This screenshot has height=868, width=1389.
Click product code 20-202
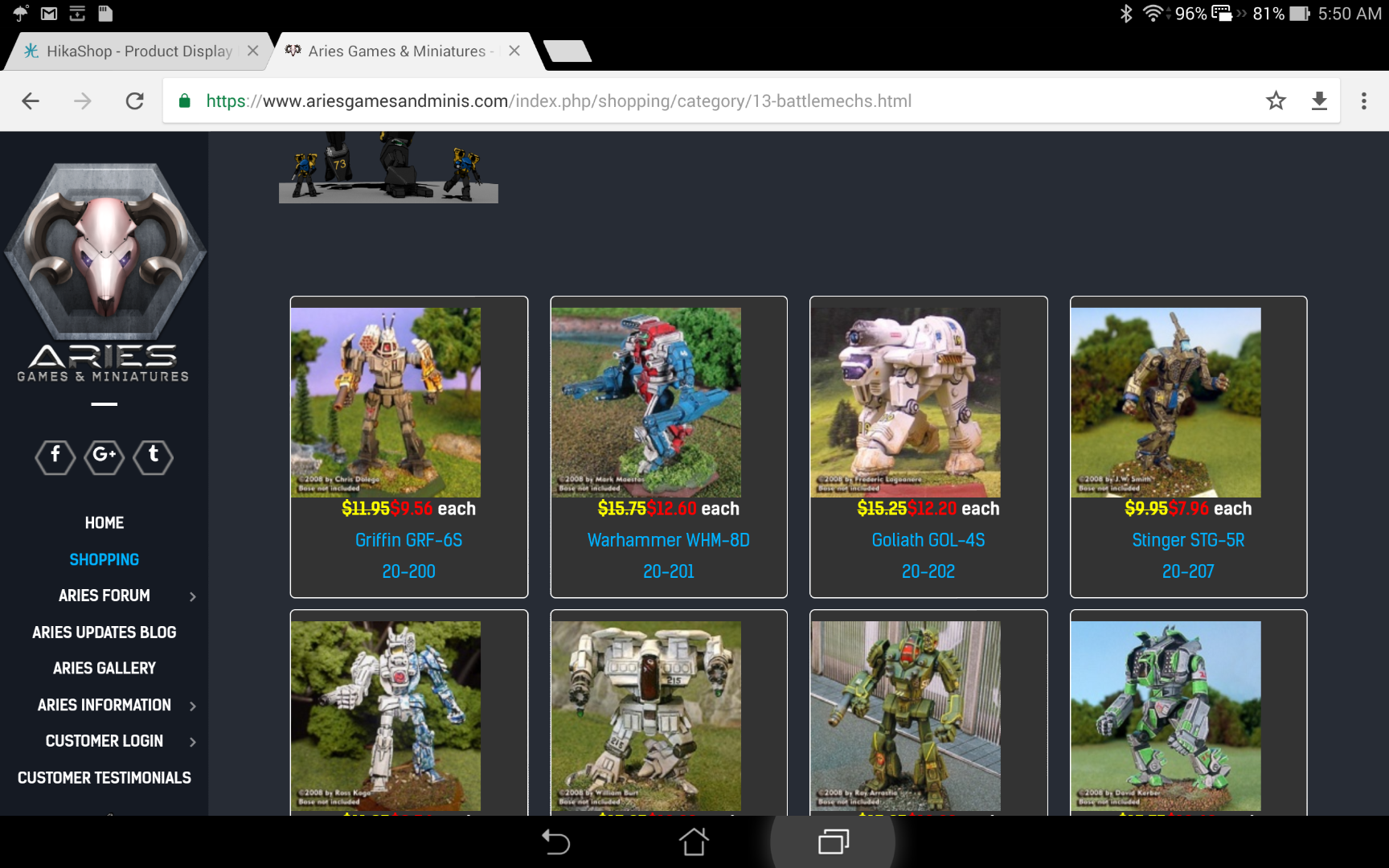coord(928,571)
